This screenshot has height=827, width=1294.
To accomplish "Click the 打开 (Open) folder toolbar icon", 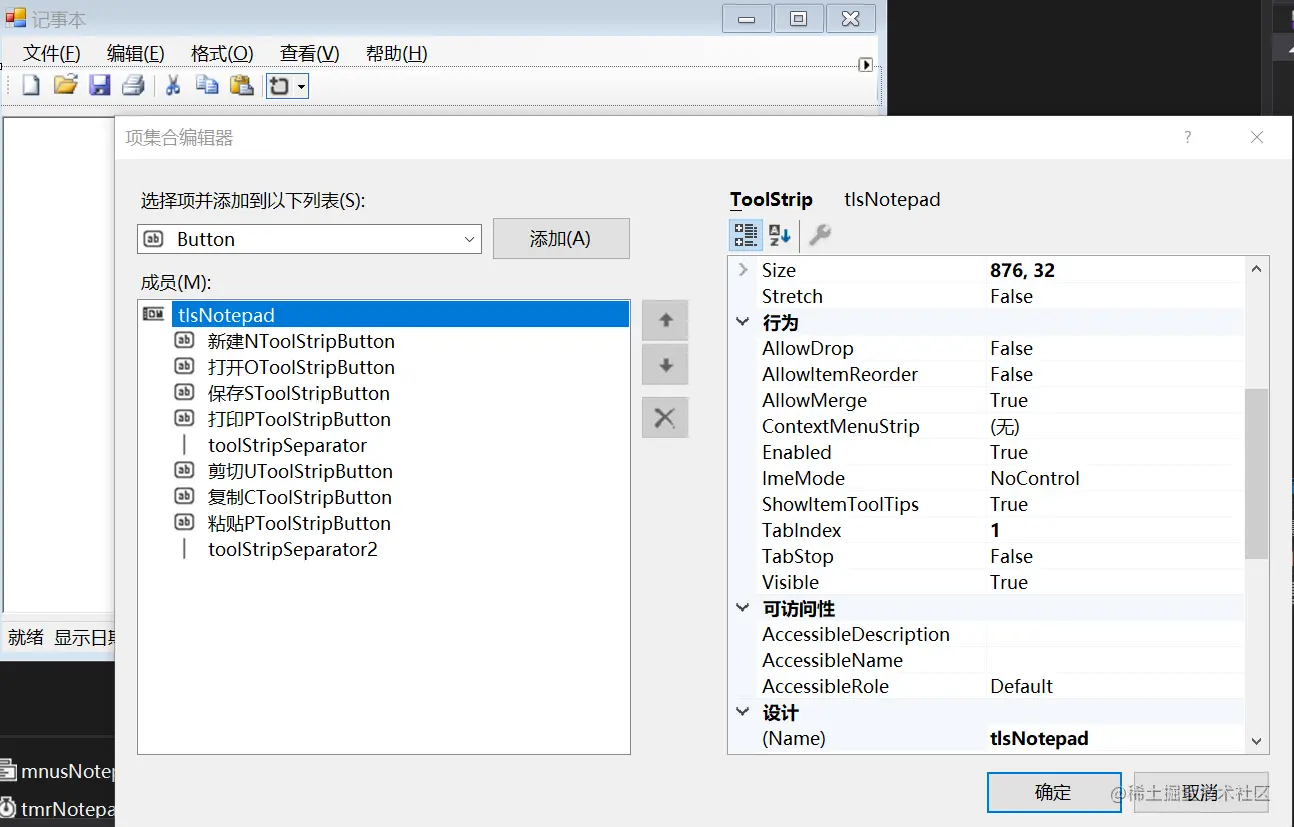I will click(65, 85).
